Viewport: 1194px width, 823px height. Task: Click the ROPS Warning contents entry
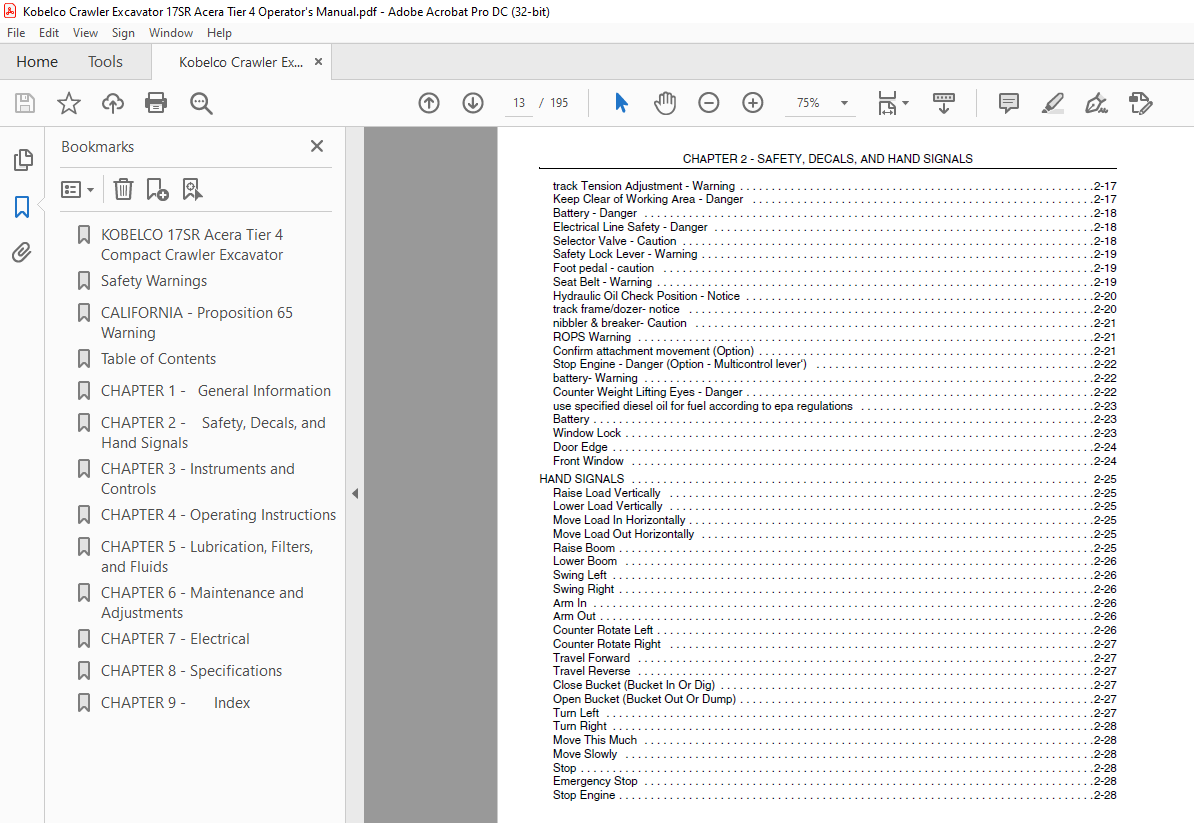592,337
